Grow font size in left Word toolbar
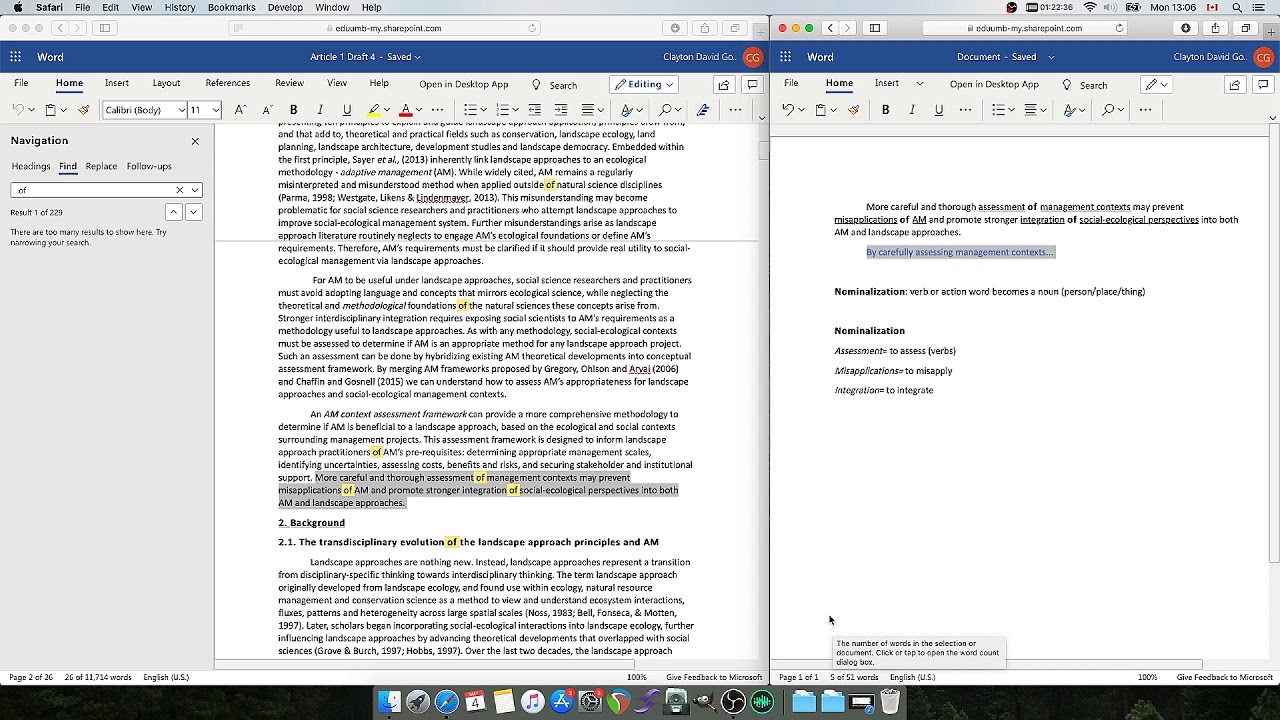The height and width of the screenshot is (720, 1280). [240, 109]
